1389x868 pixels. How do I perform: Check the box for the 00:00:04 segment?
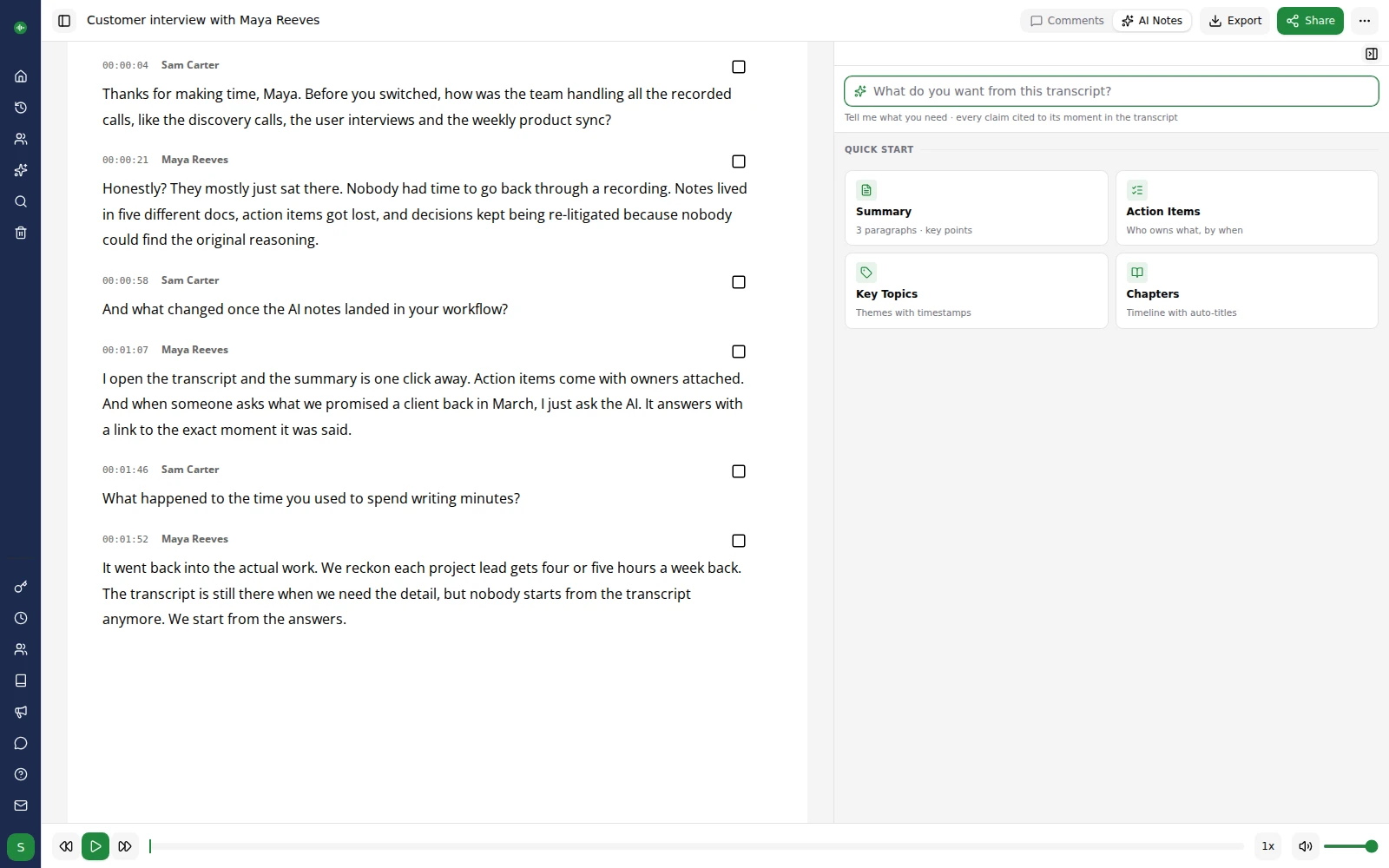point(739,67)
